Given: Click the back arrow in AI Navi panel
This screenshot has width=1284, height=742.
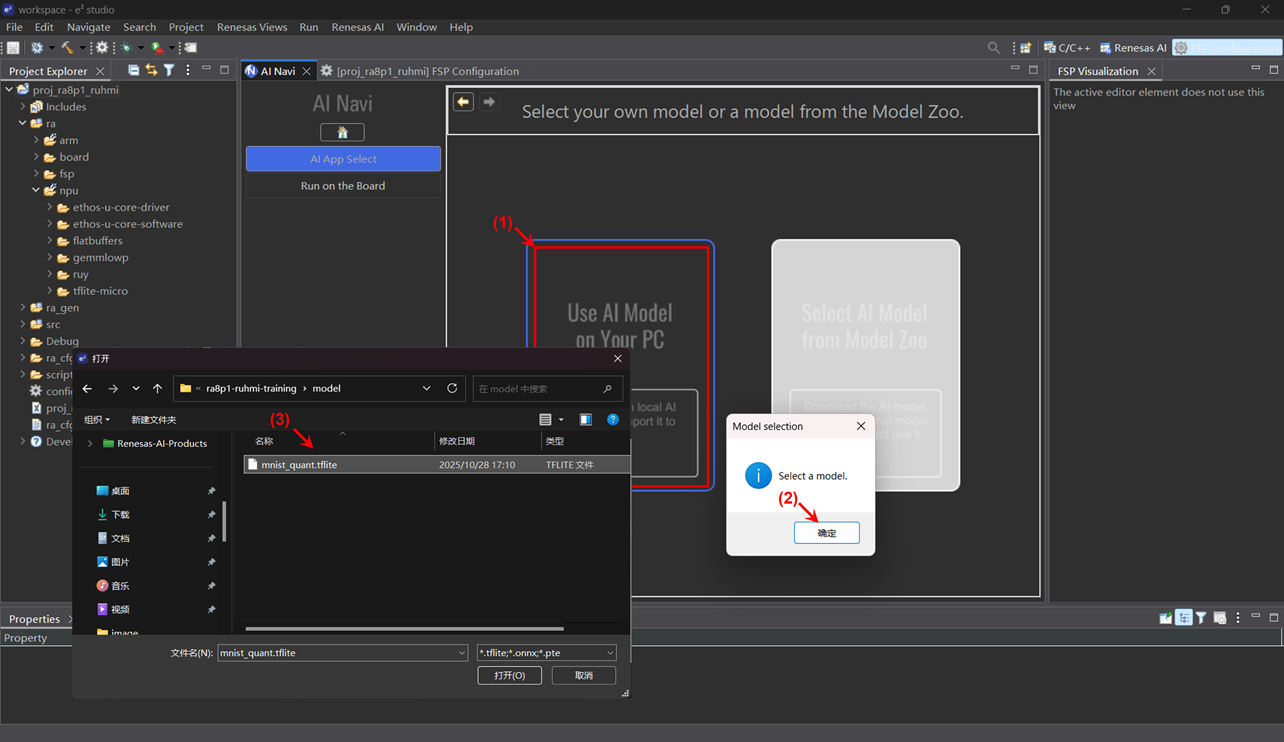Looking at the screenshot, I should [x=463, y=101].
